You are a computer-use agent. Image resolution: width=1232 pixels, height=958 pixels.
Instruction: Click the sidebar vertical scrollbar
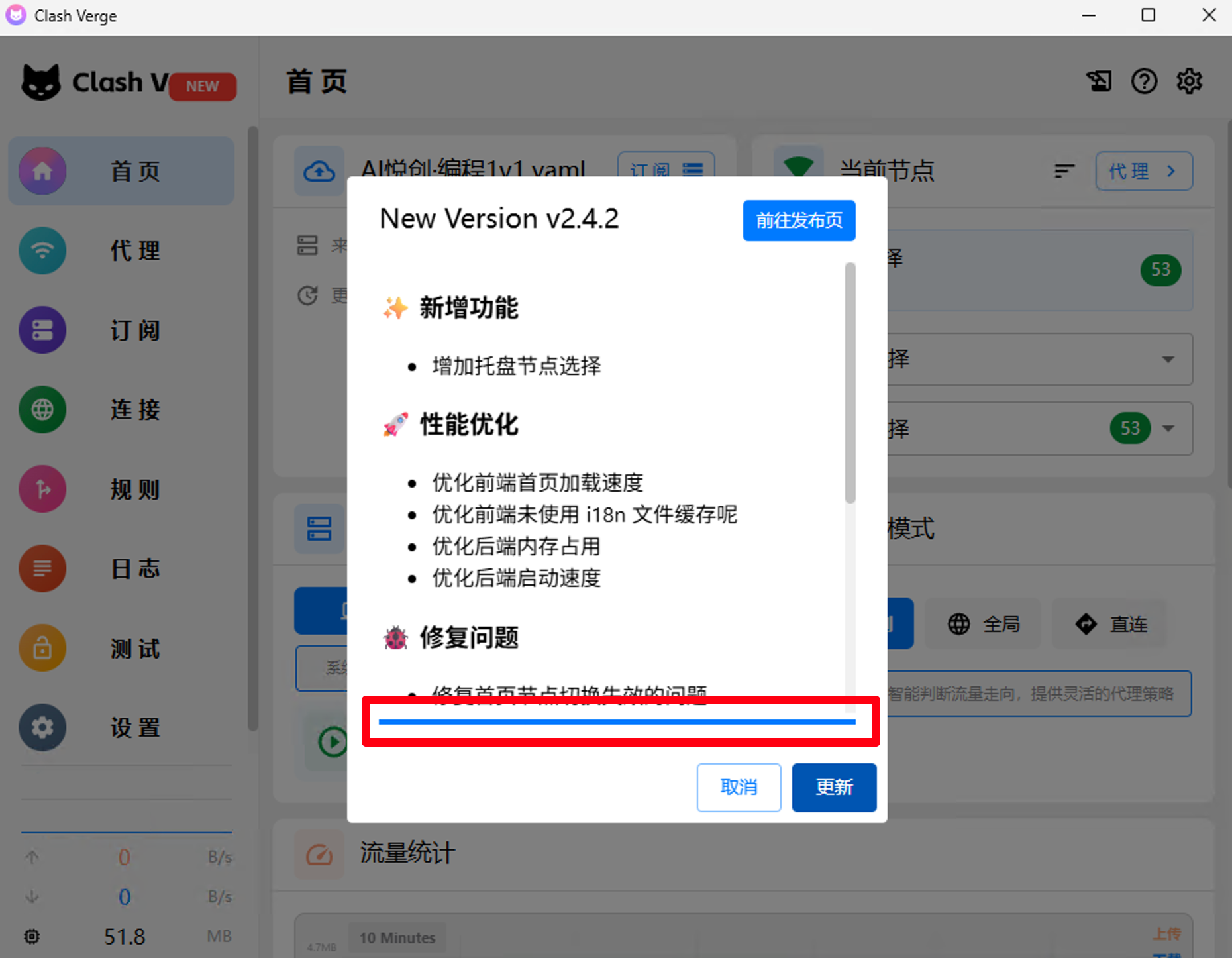[x=252, y=428]
